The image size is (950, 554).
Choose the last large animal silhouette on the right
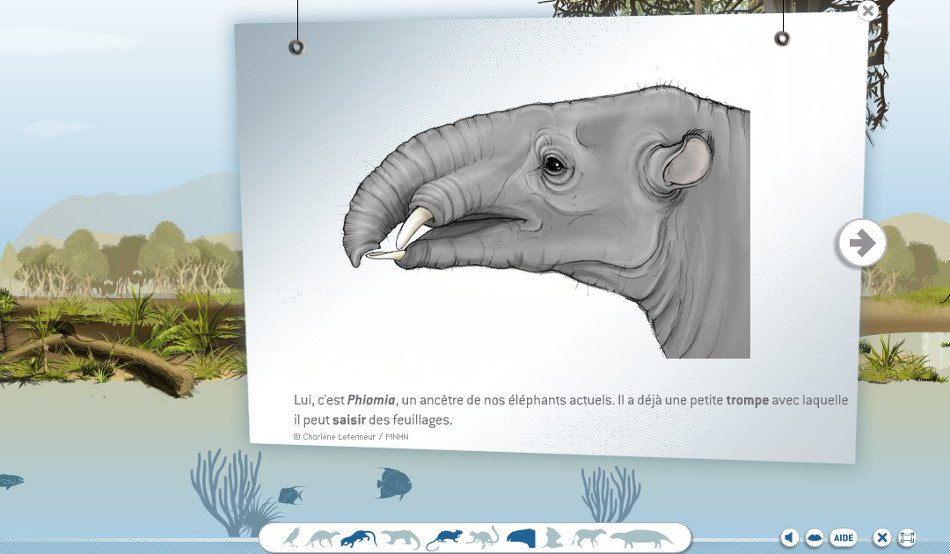pyautogui.click(x=642, y=539)
